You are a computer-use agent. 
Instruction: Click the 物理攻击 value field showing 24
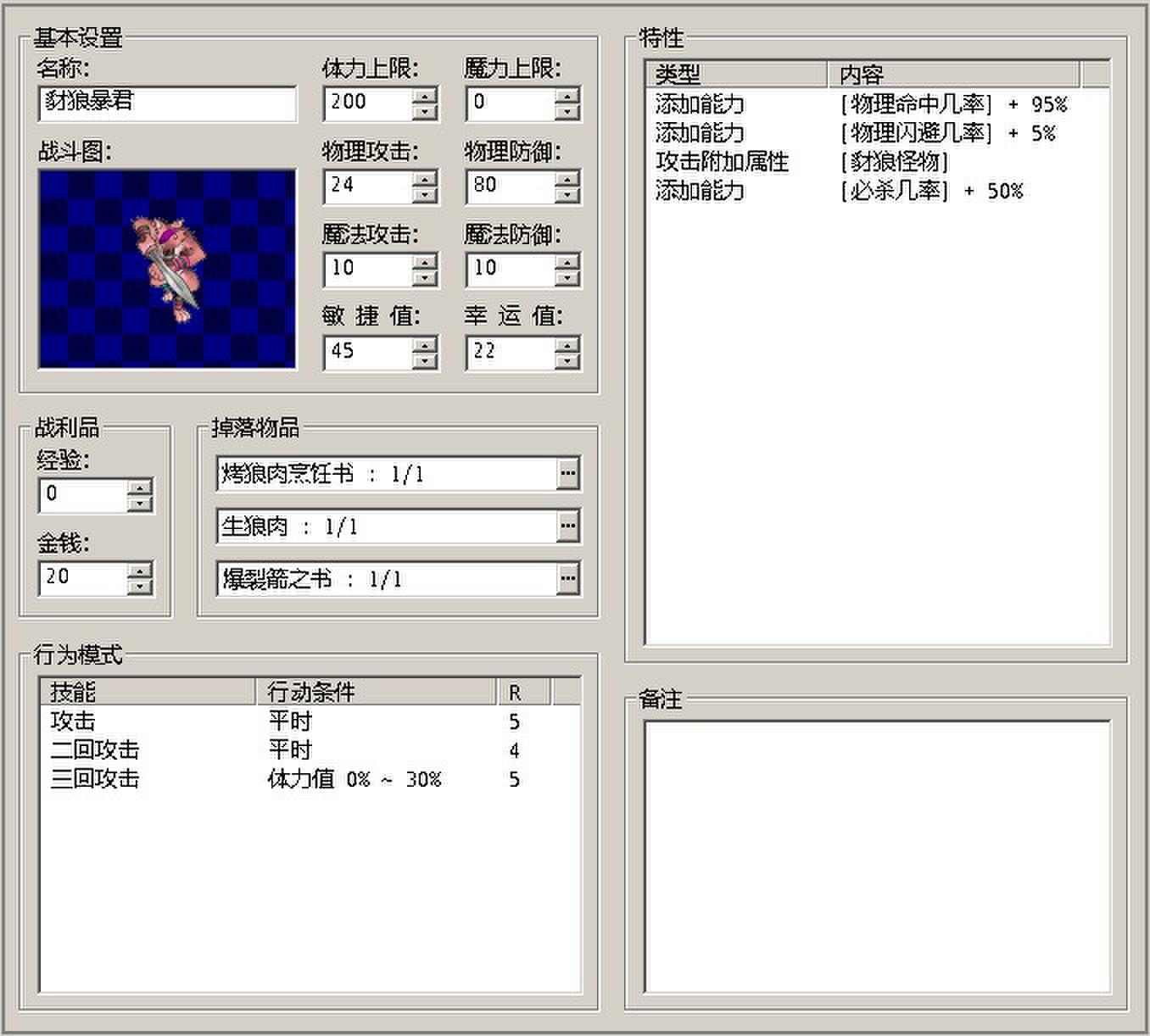tap(369, 186)
